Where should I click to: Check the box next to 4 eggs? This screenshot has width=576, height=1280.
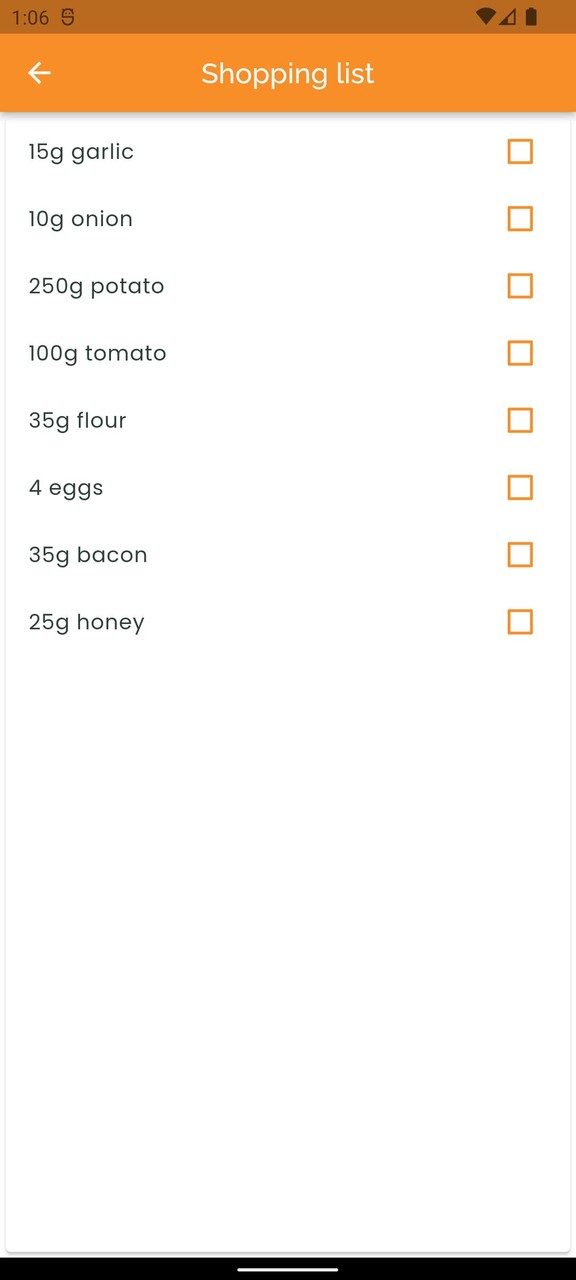click(x=520, y=488)
